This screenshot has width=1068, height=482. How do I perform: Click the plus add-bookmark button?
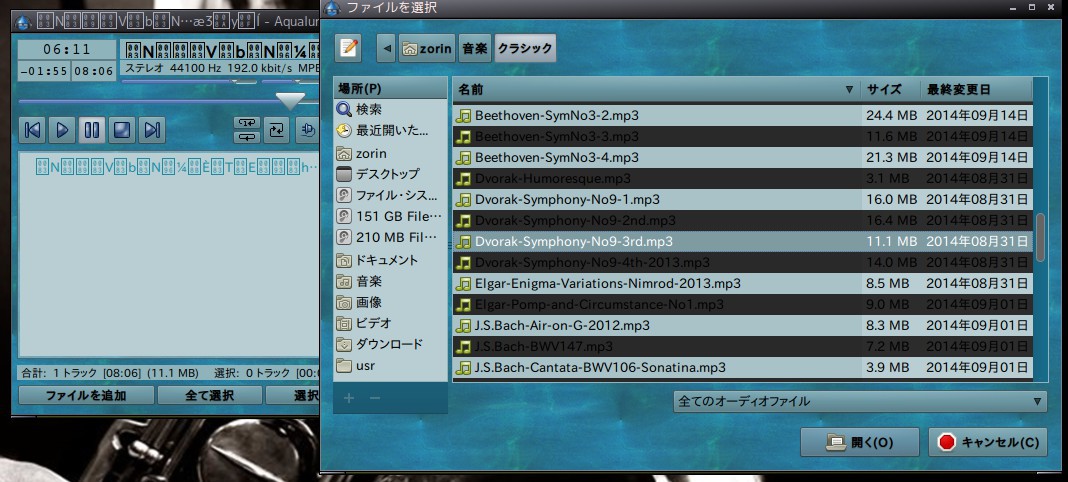(x=349, y=398)
